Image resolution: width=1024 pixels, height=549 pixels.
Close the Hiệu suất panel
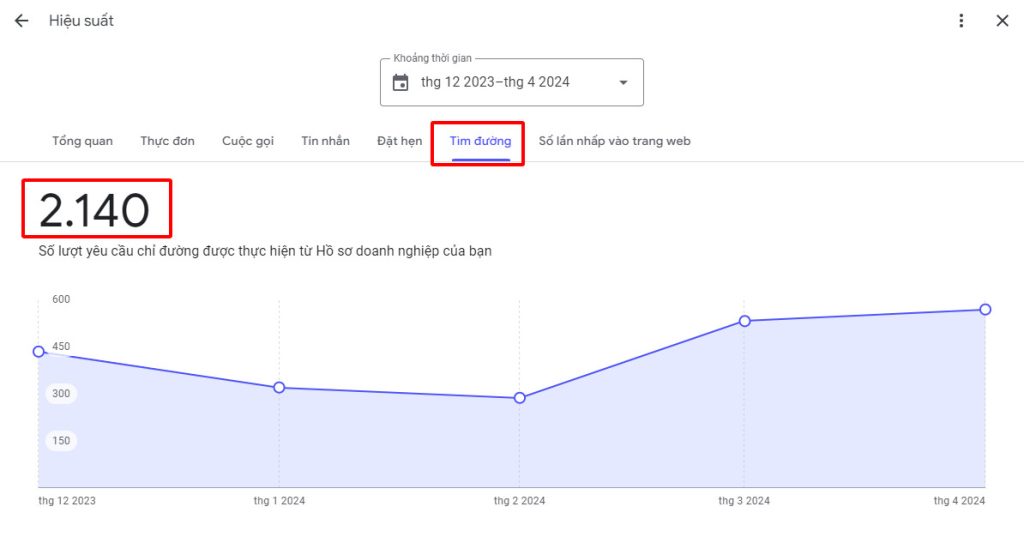(x=1002, y=21)
